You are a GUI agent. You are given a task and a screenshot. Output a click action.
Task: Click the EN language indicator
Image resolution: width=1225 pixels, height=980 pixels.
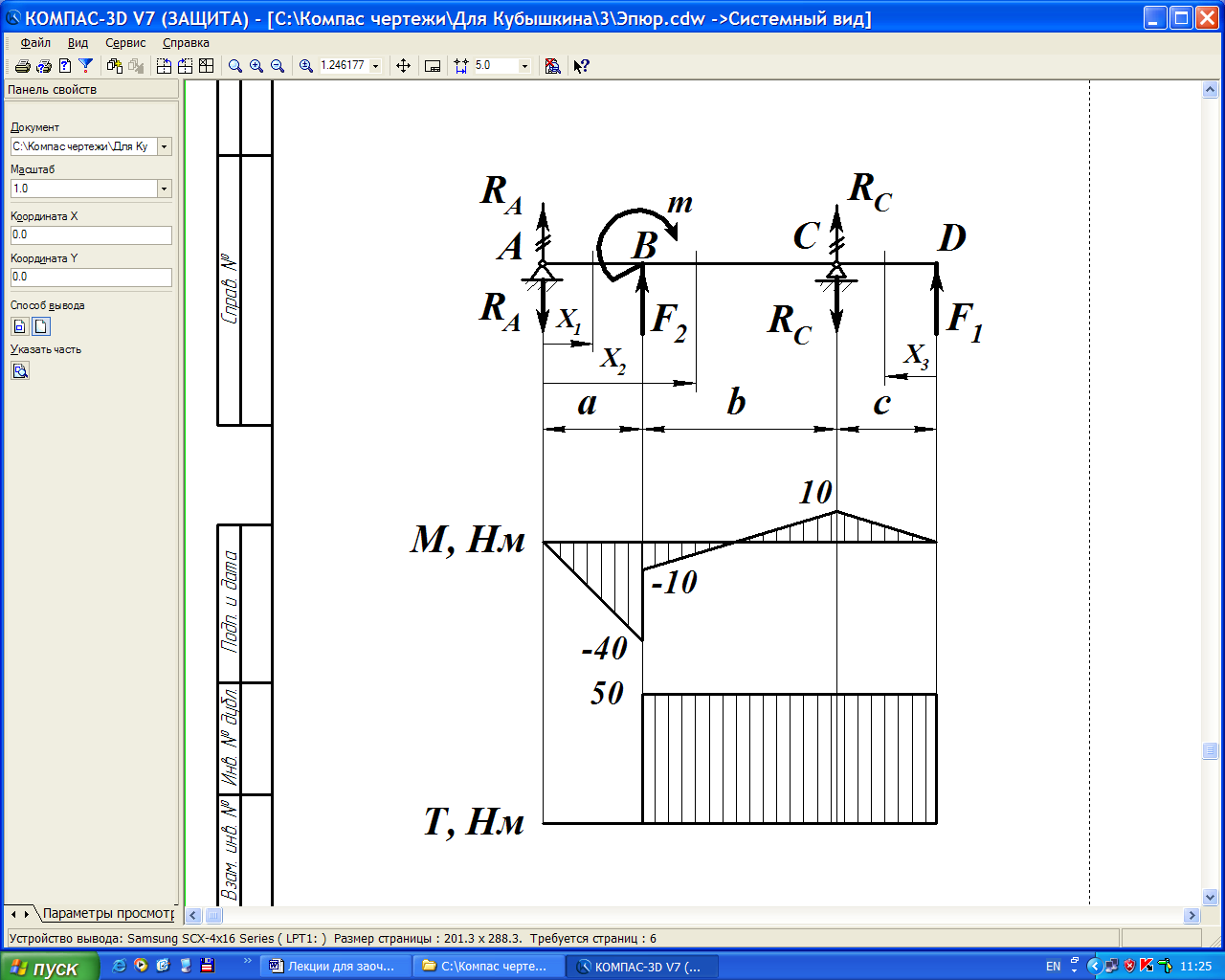[1053, 967]
